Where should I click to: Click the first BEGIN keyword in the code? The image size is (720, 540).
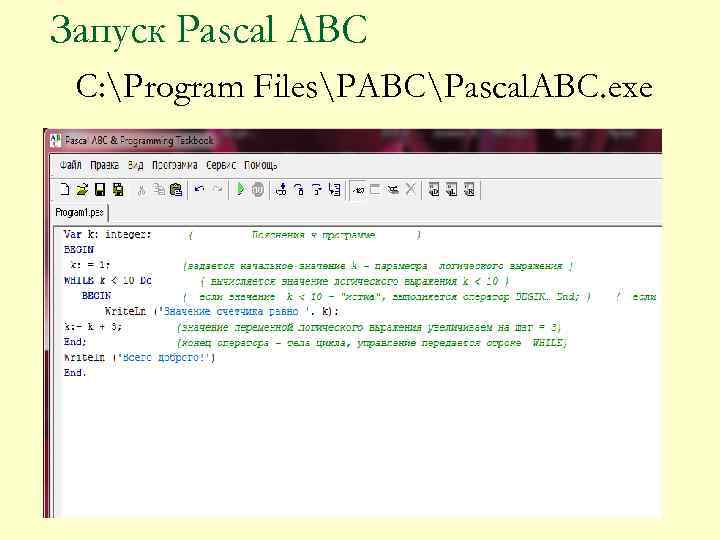79,250
